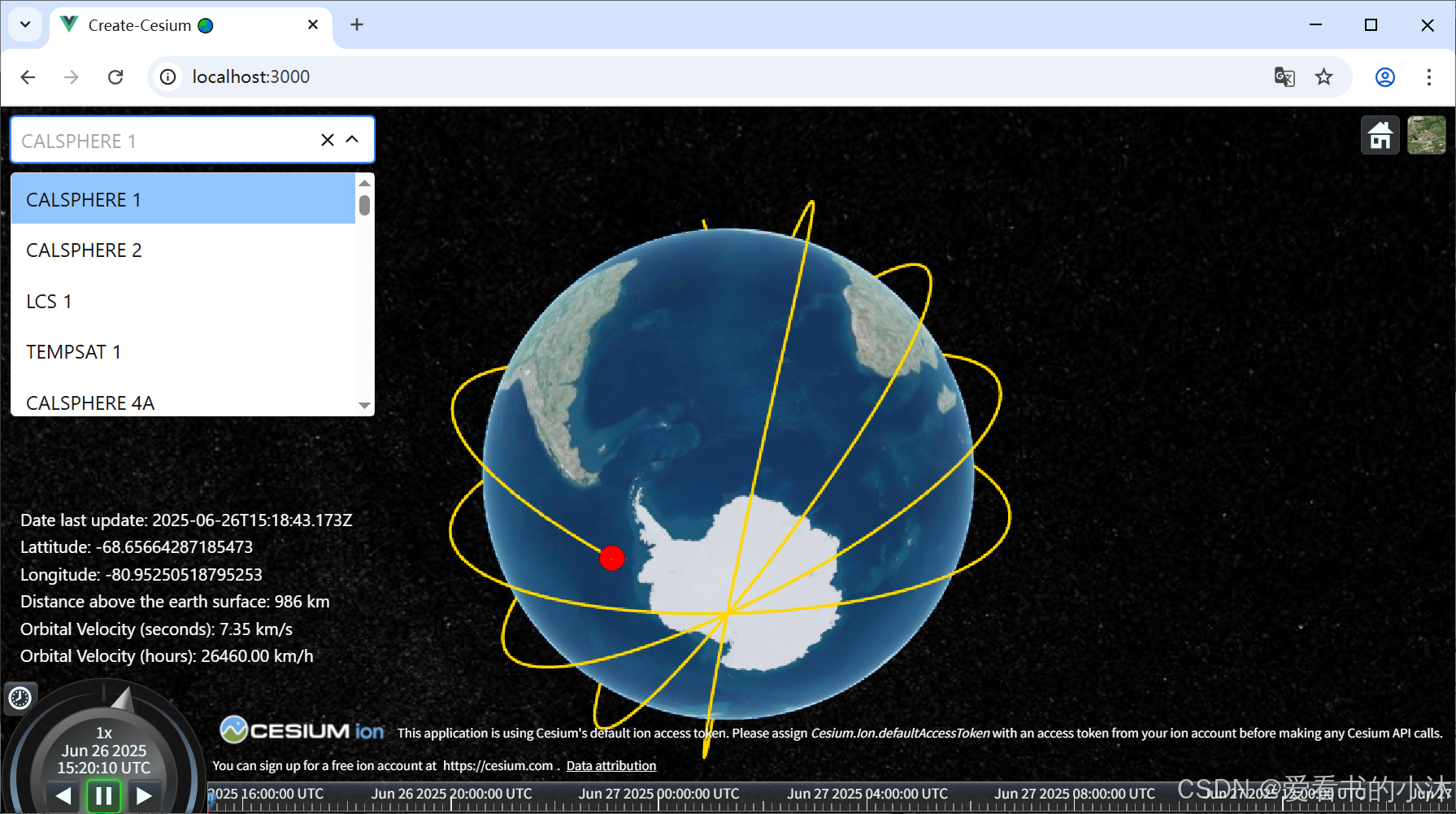Play the animation in reverse
Viewport: 1456px width, 814px height.
point(63,795)
